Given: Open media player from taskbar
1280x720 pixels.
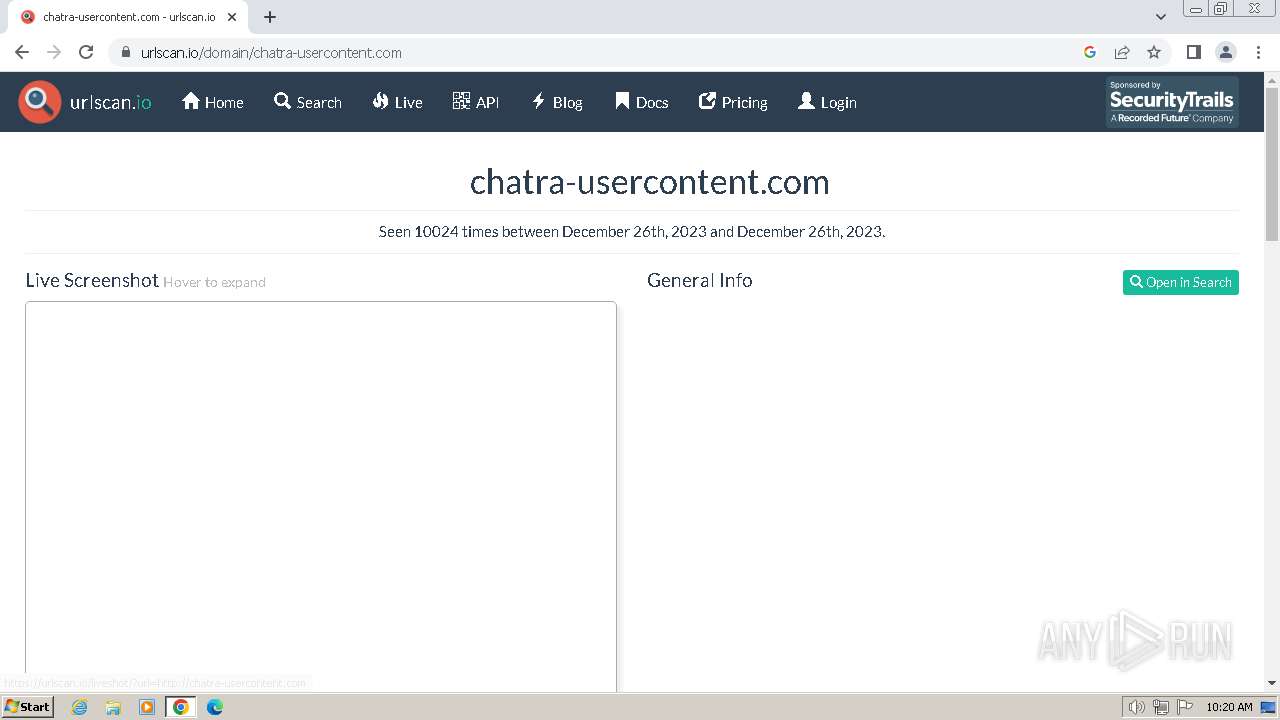Looking at the screenshot, I should (x=147, y=707).
